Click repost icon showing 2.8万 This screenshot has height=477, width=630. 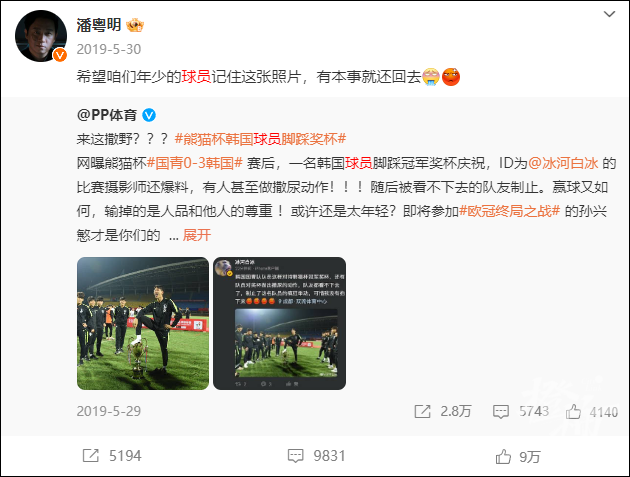pos(422,411)
